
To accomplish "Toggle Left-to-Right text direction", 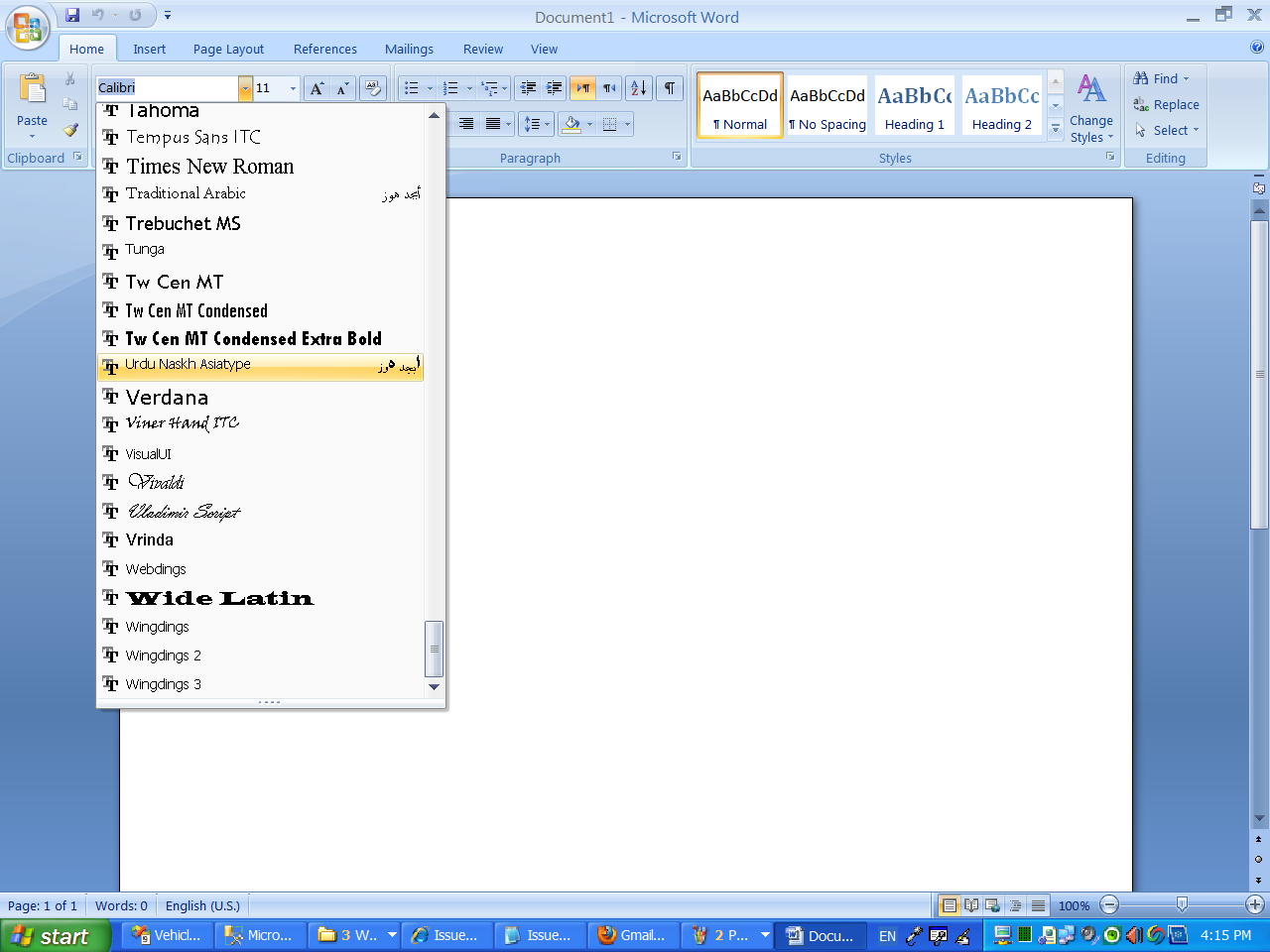I will 582,88.
